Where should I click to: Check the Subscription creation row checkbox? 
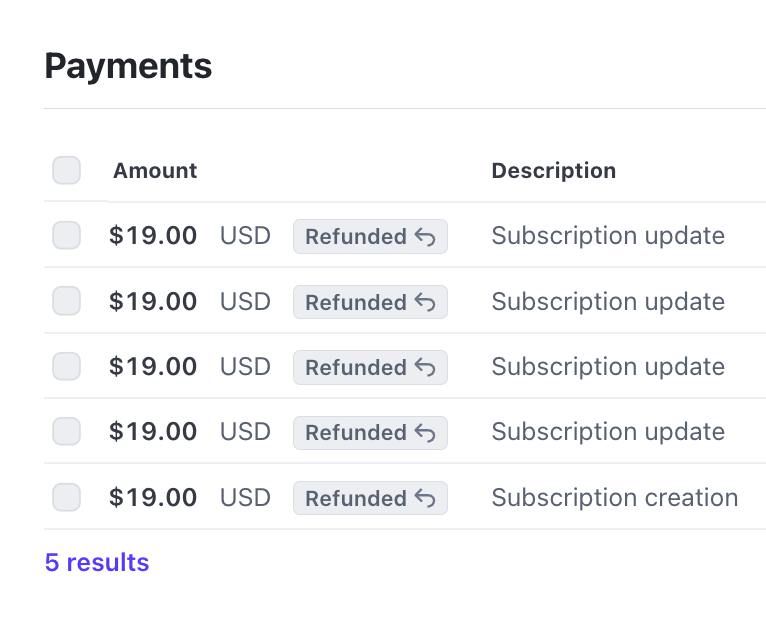tap(67, 497)
